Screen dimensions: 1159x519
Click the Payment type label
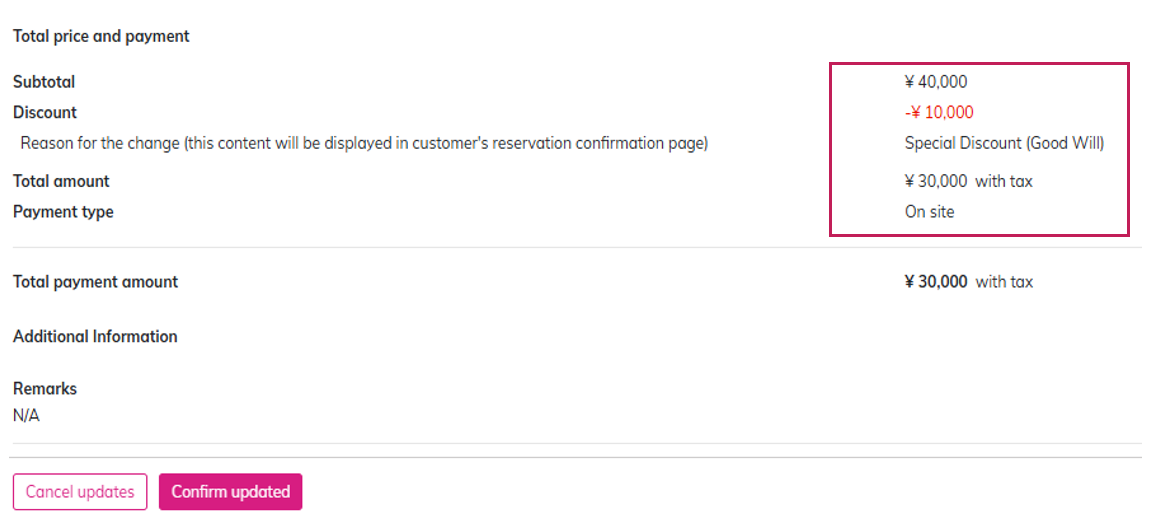pyautogui.click(x=63, y=212)
